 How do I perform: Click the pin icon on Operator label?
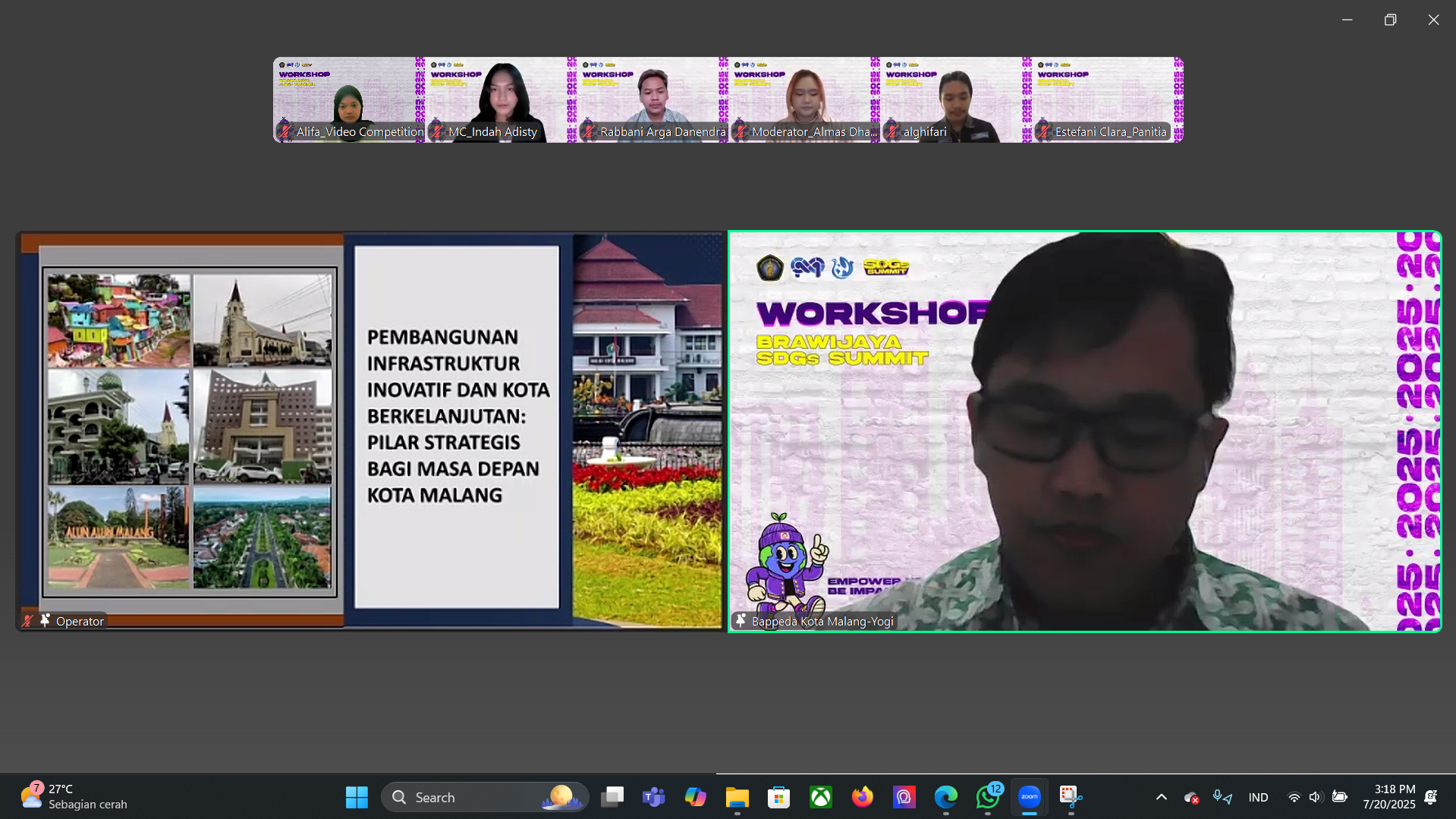click(x=45, y=621)
